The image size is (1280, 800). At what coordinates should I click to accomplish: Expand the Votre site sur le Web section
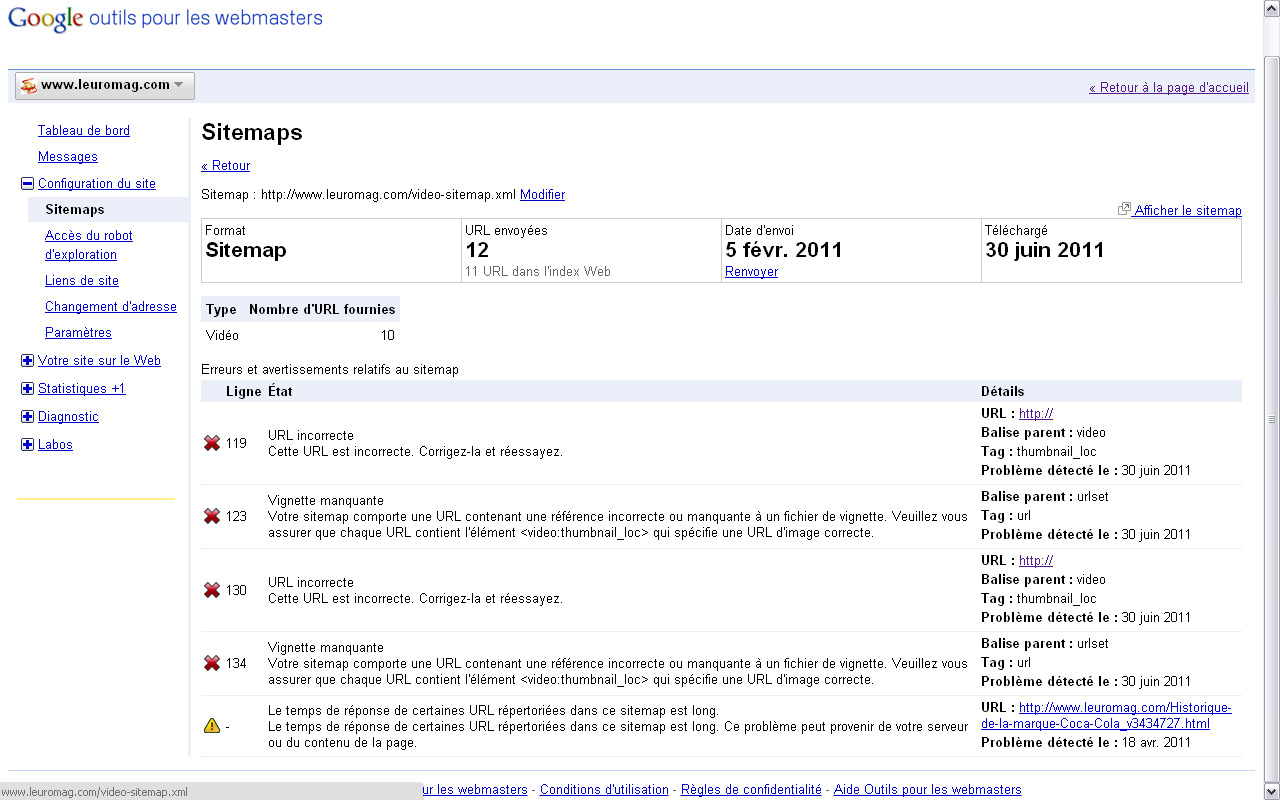tap(28, 361)
